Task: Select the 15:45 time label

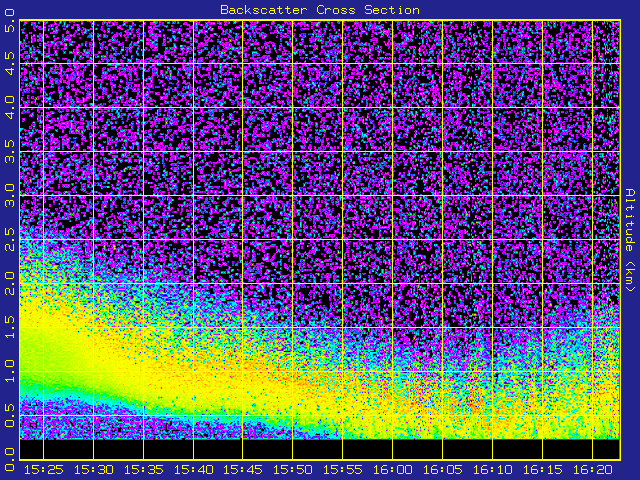Action: (x=242, y=470)
